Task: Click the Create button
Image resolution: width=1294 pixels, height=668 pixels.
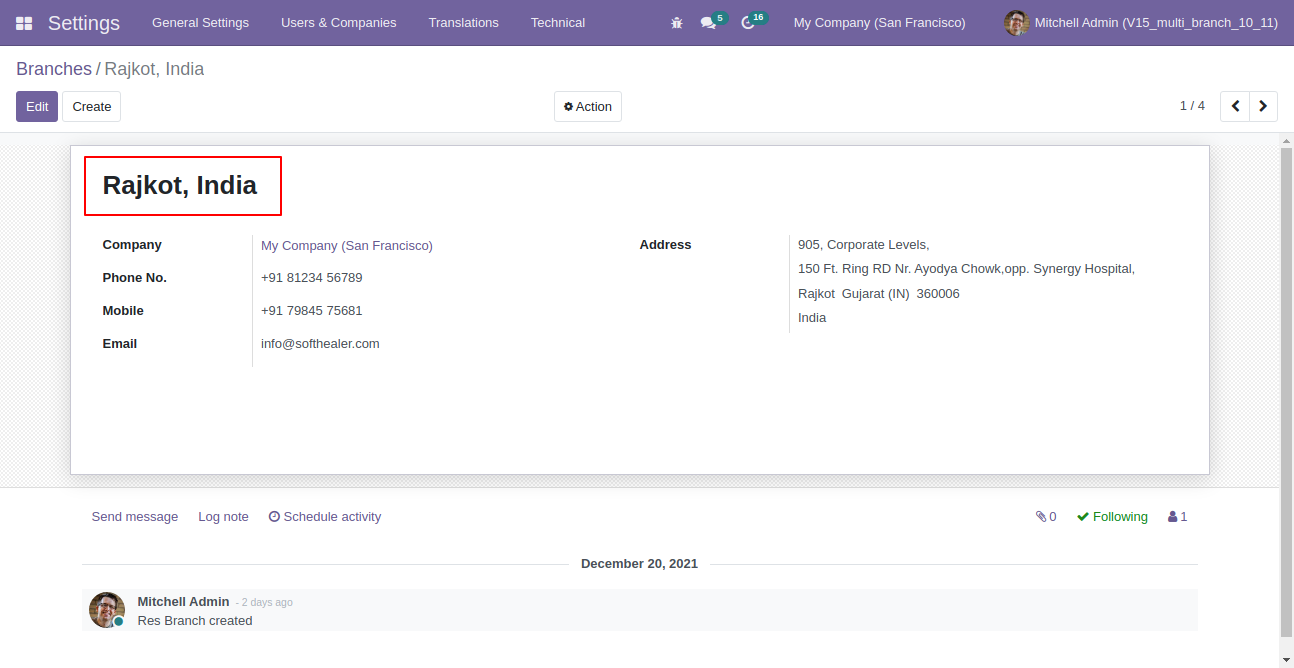Action: (92, 107)
